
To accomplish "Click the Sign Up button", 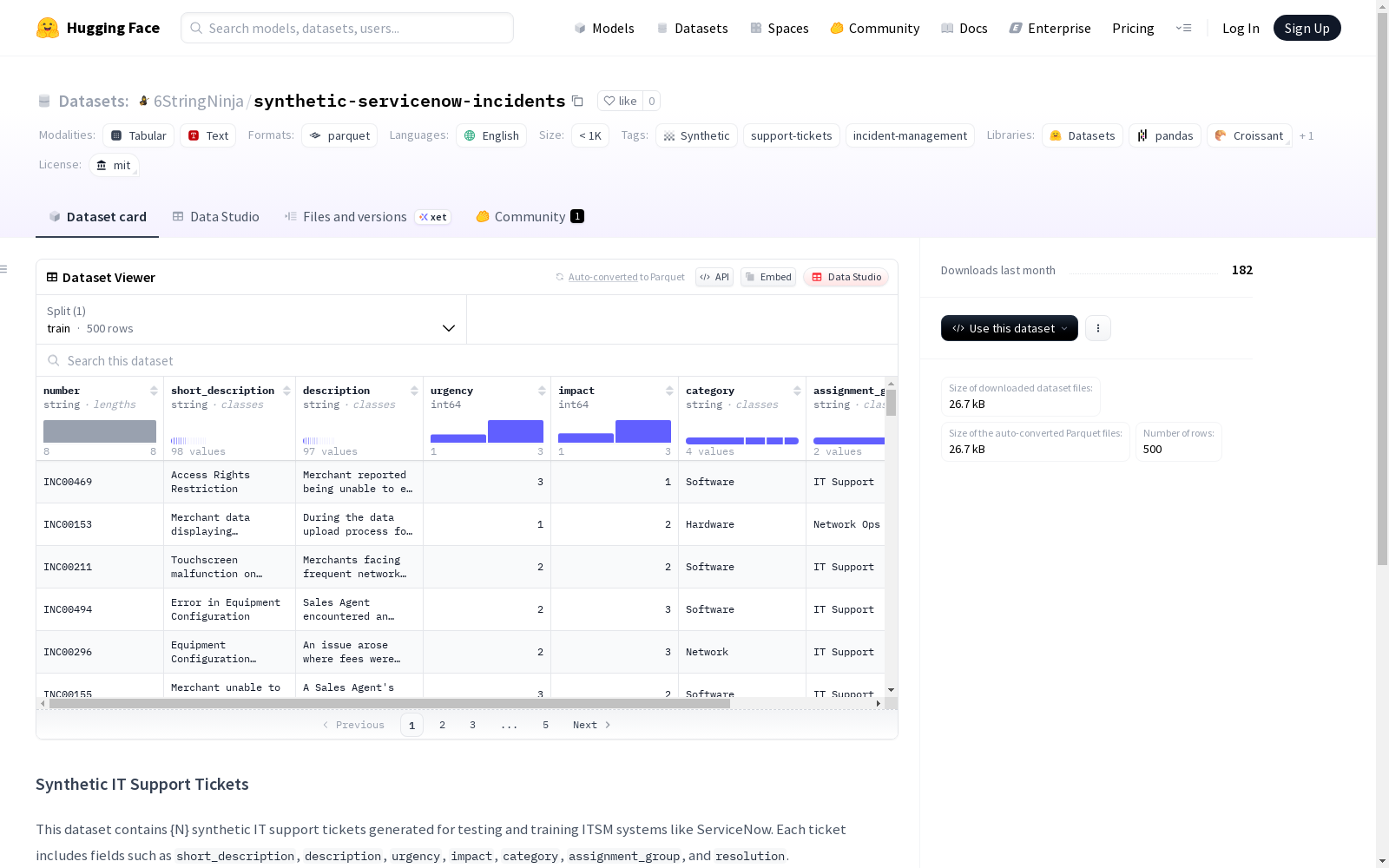I will click(x=1307, y=28).
